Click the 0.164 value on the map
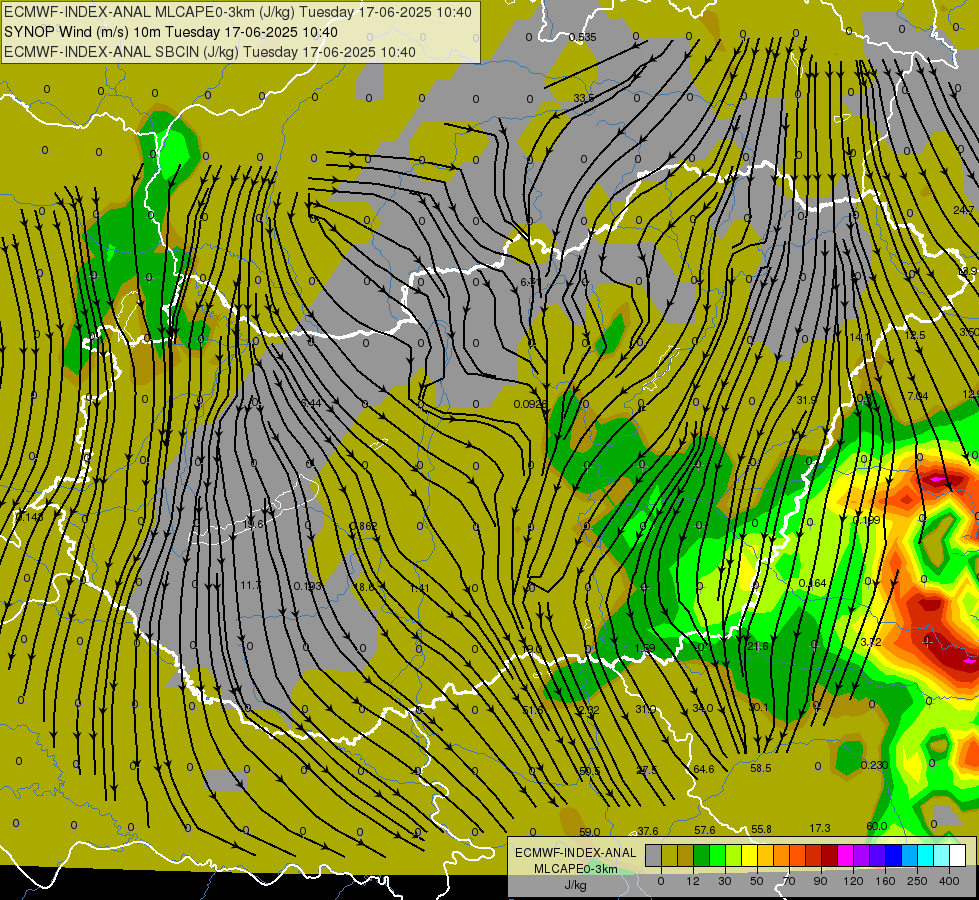This screenshot has height=900, width=979. 813,583
